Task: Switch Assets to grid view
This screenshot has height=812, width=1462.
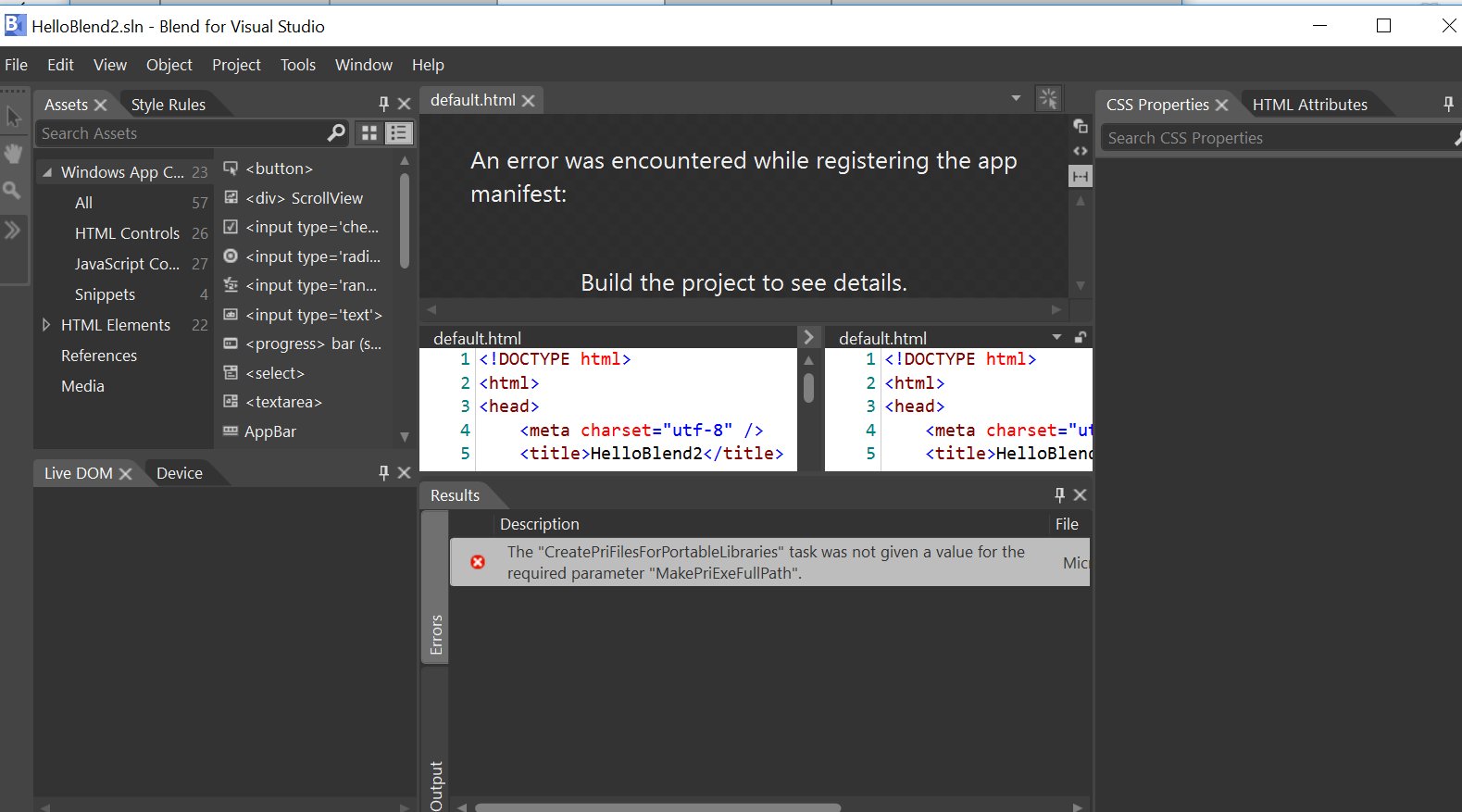Action: [369, 133]
